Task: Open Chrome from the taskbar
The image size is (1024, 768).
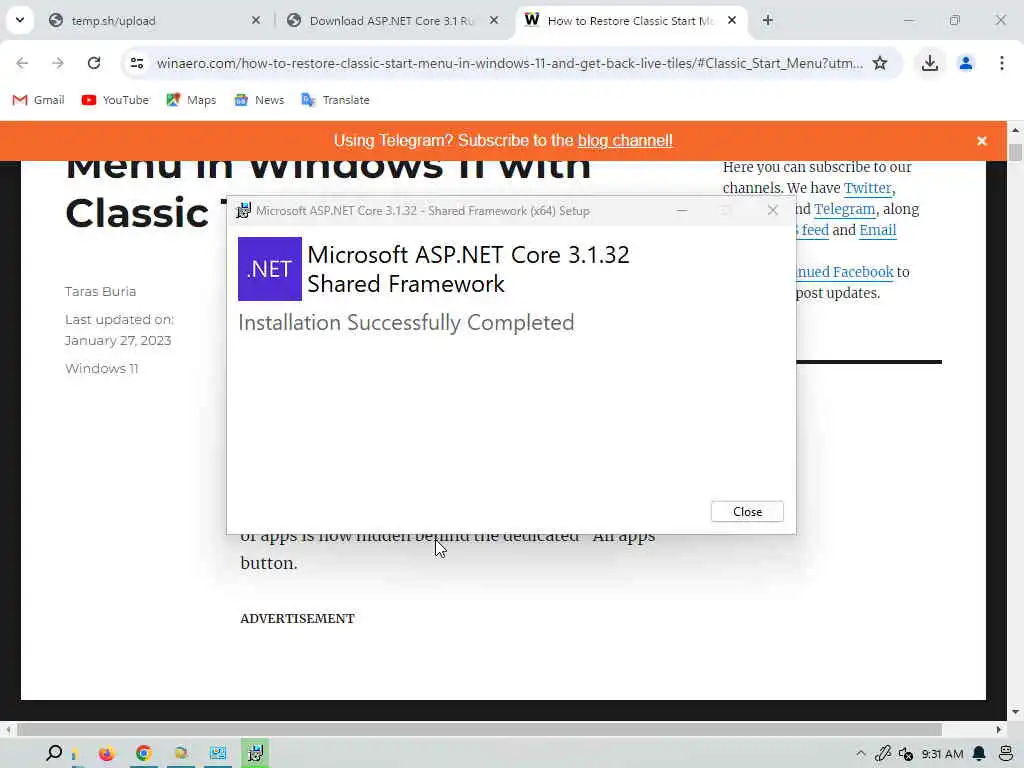Action: click(x=144, y=753)
